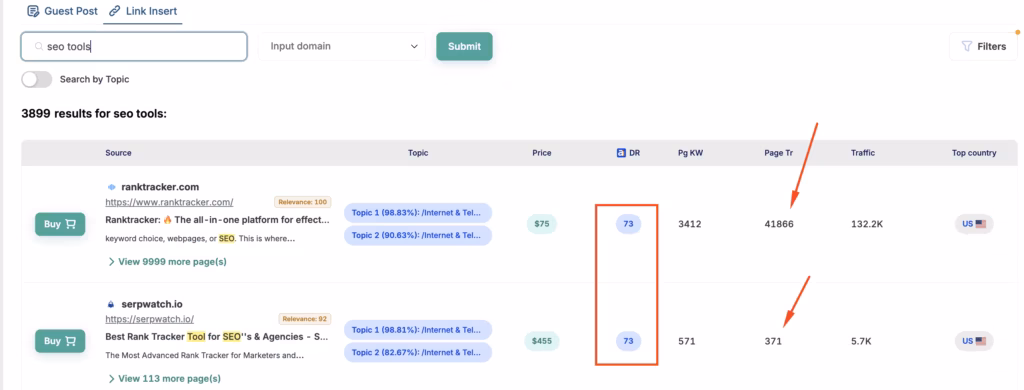Select ranktracker Topic 1 (98.83%) chip
The image size is (1024, 390).
click(418, 212)
